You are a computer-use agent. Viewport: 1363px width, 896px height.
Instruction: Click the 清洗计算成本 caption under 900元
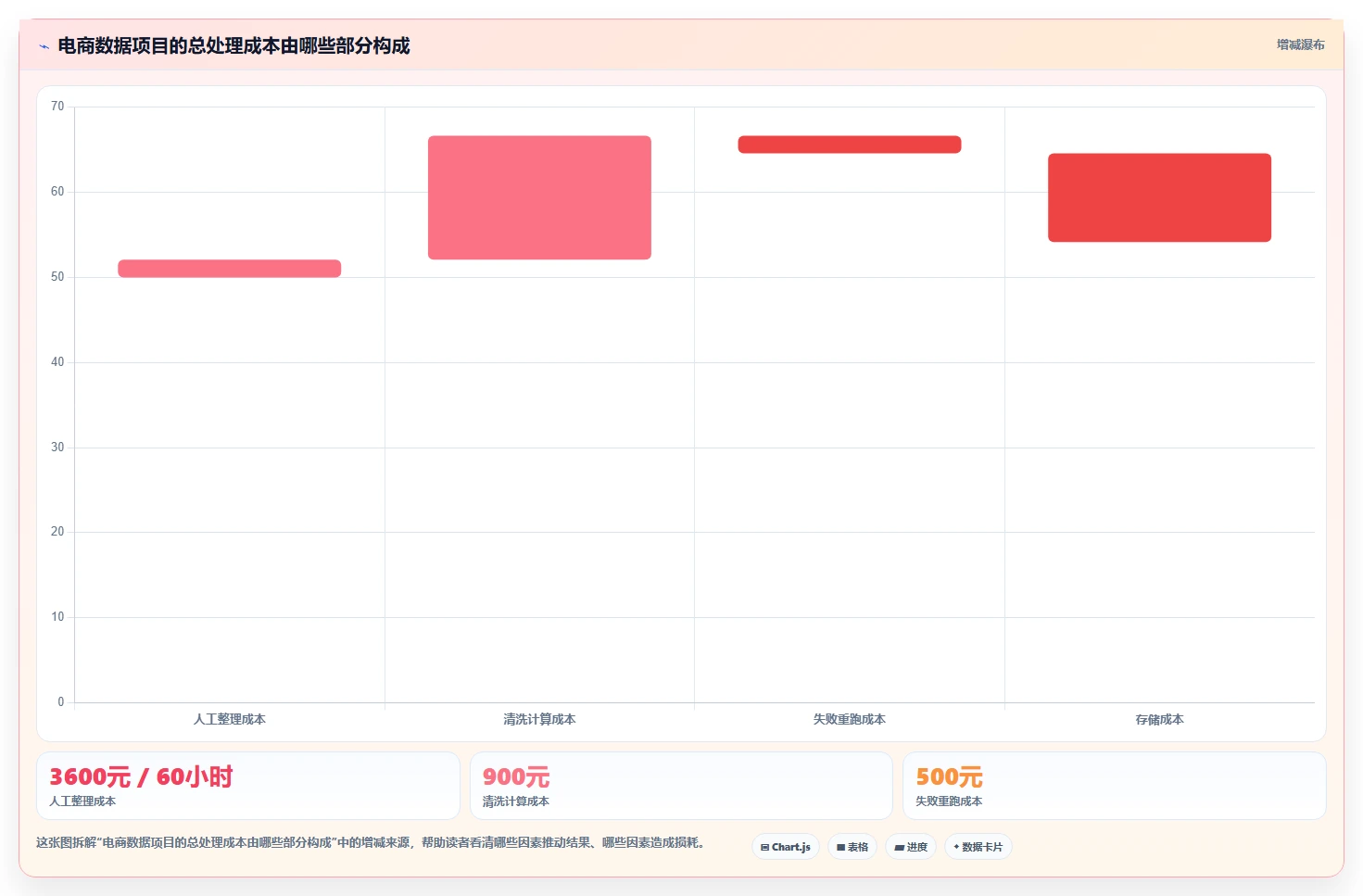click(516, 801)
